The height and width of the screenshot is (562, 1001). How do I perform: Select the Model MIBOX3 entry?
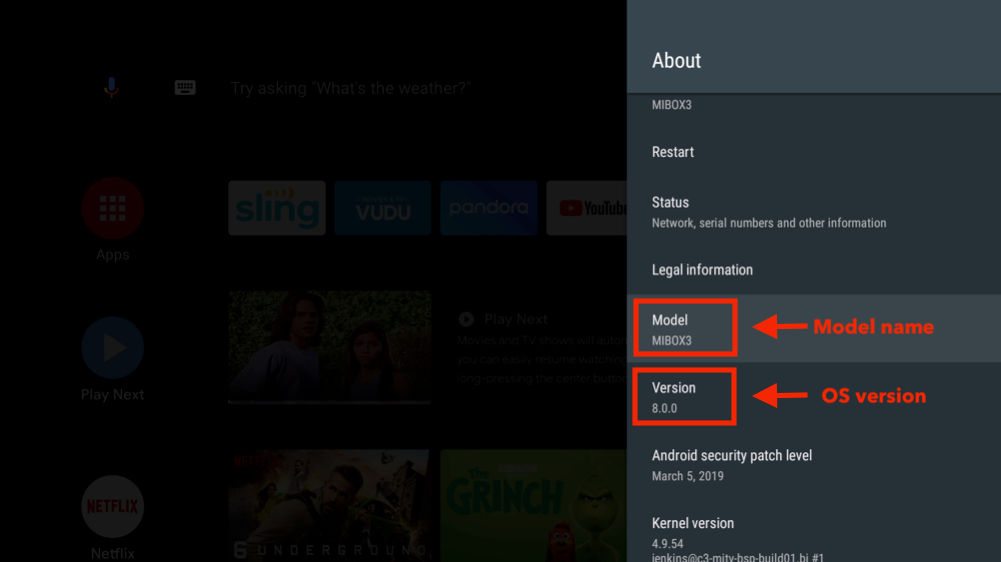(814, 328)
